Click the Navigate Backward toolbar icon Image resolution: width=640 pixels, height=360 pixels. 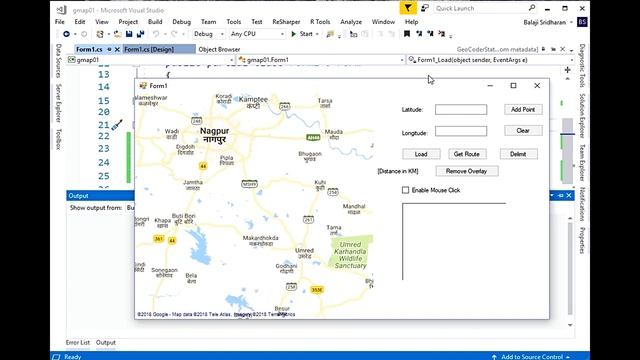(66, 34)
